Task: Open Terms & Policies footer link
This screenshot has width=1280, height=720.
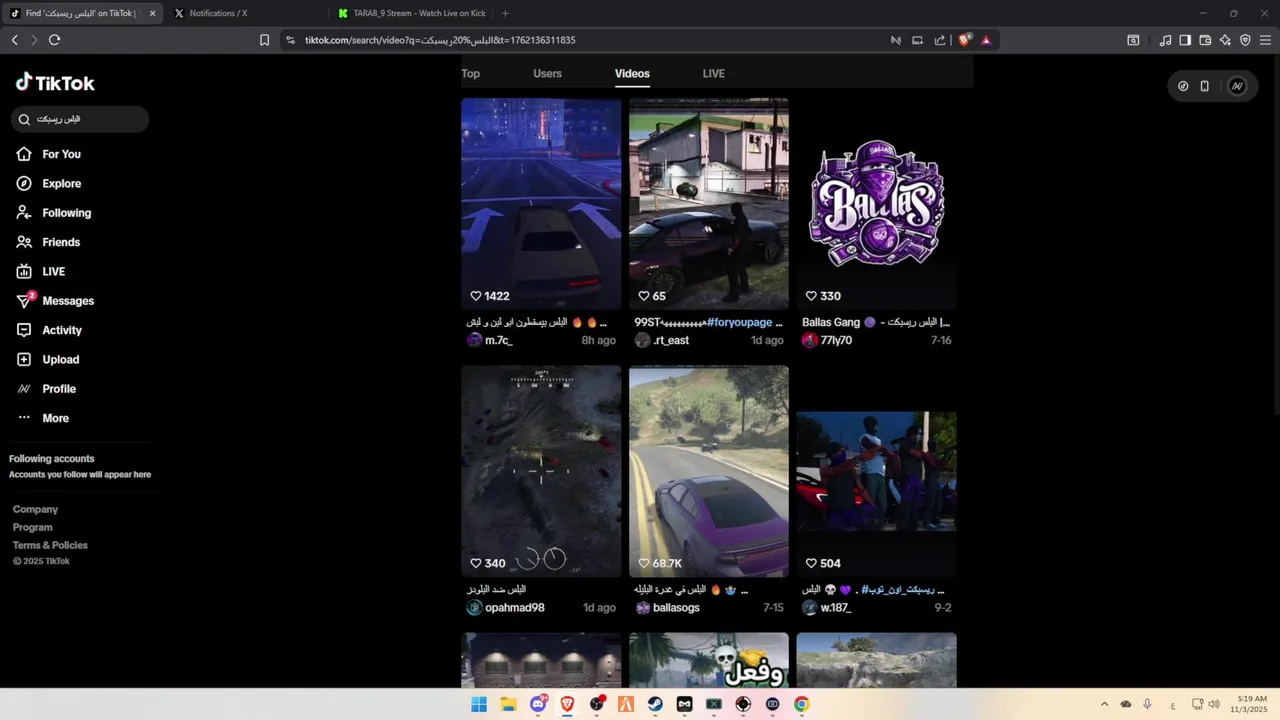Action: (50, 545)
